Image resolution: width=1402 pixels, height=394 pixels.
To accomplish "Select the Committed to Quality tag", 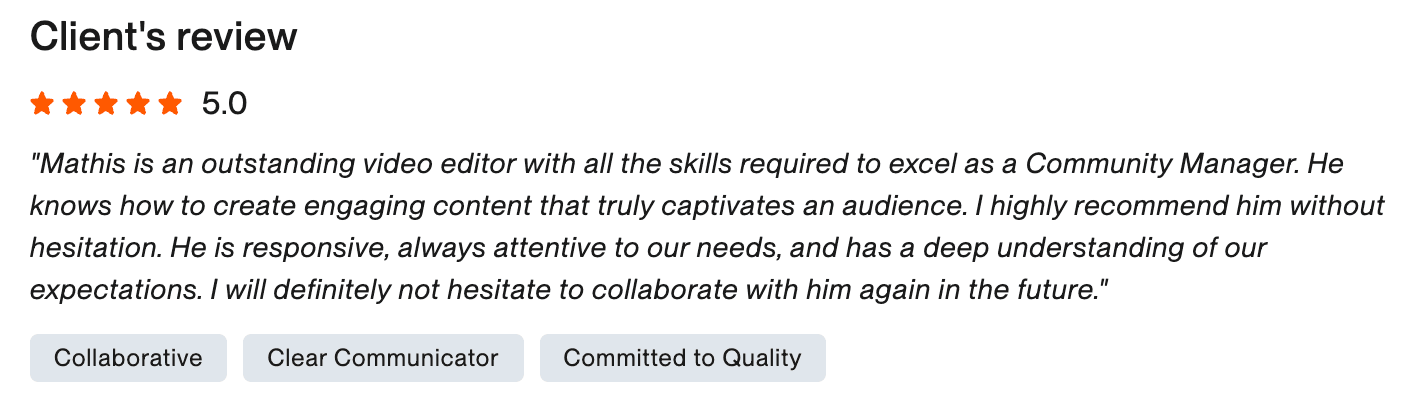I will pos(683,358).
